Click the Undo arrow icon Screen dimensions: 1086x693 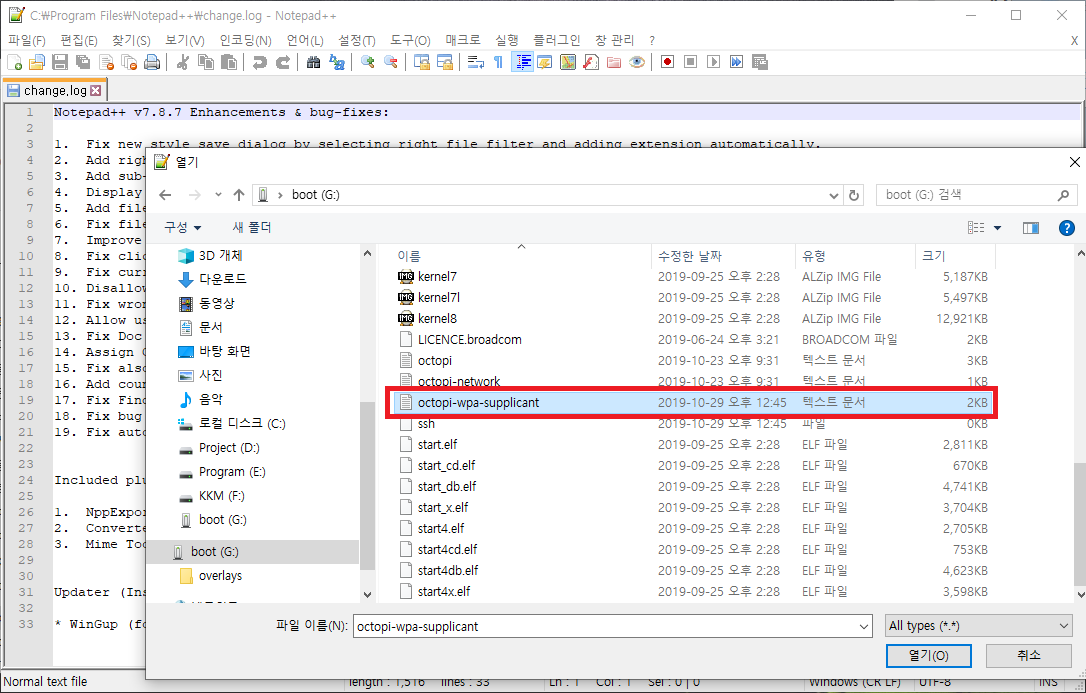click(x=260, y=62)
